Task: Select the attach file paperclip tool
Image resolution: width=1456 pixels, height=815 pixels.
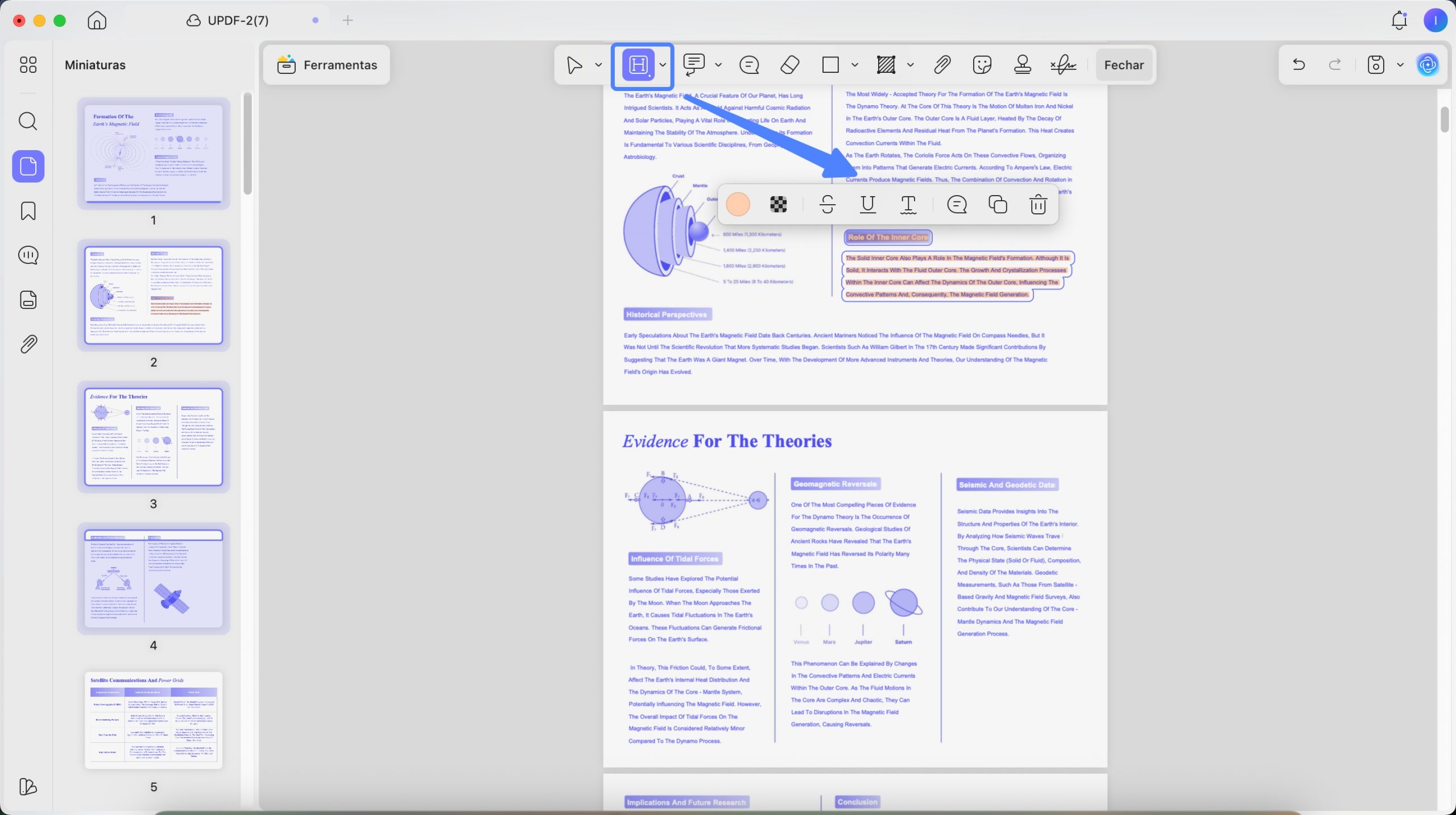Action: click(942, 65)
